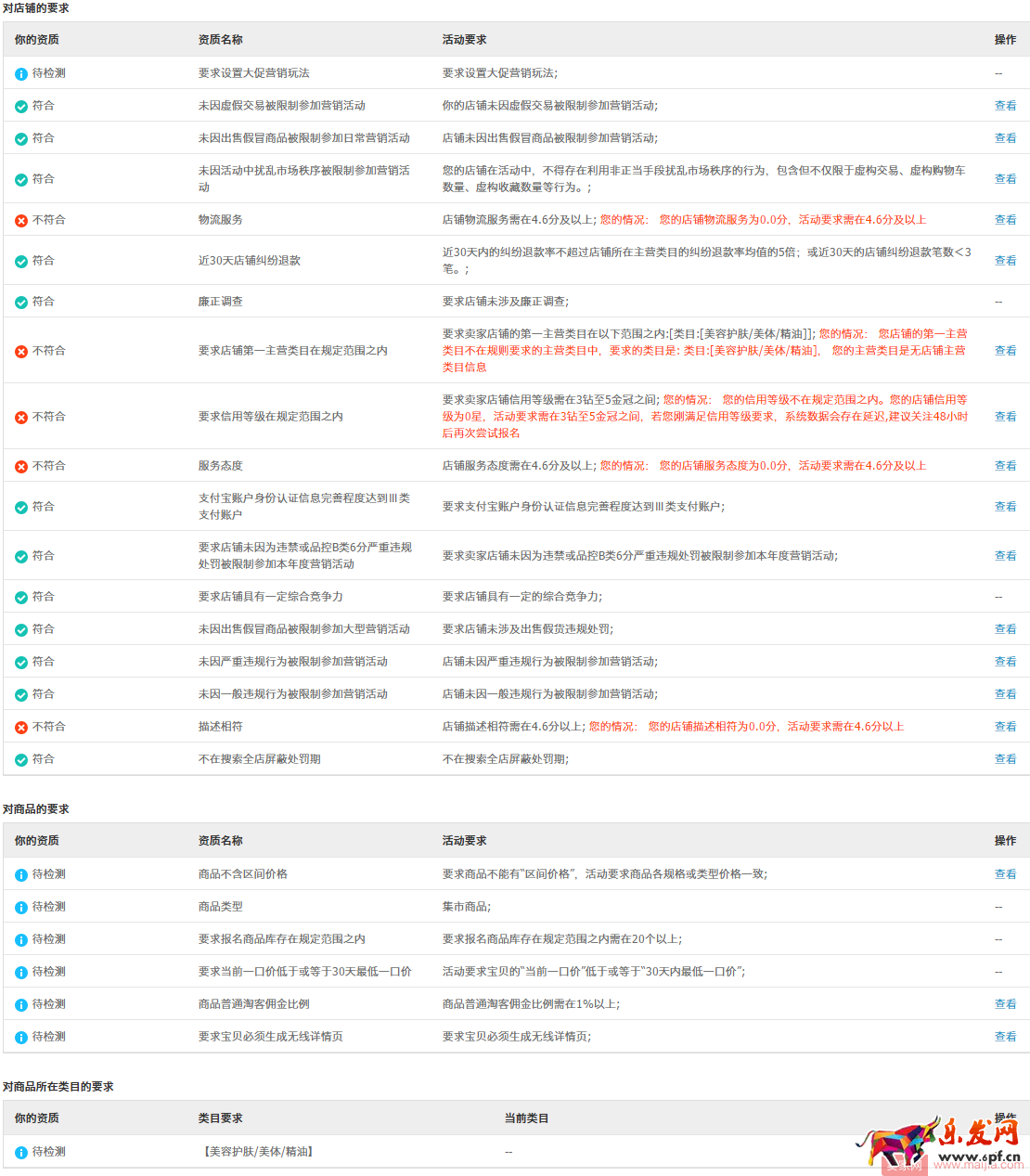Screen dimensions: 1030x1176
Task: Open 查看 next to 要求宝贝必须生成无线详情页
Action: pyautogui.click(x=1006, y=1036)
